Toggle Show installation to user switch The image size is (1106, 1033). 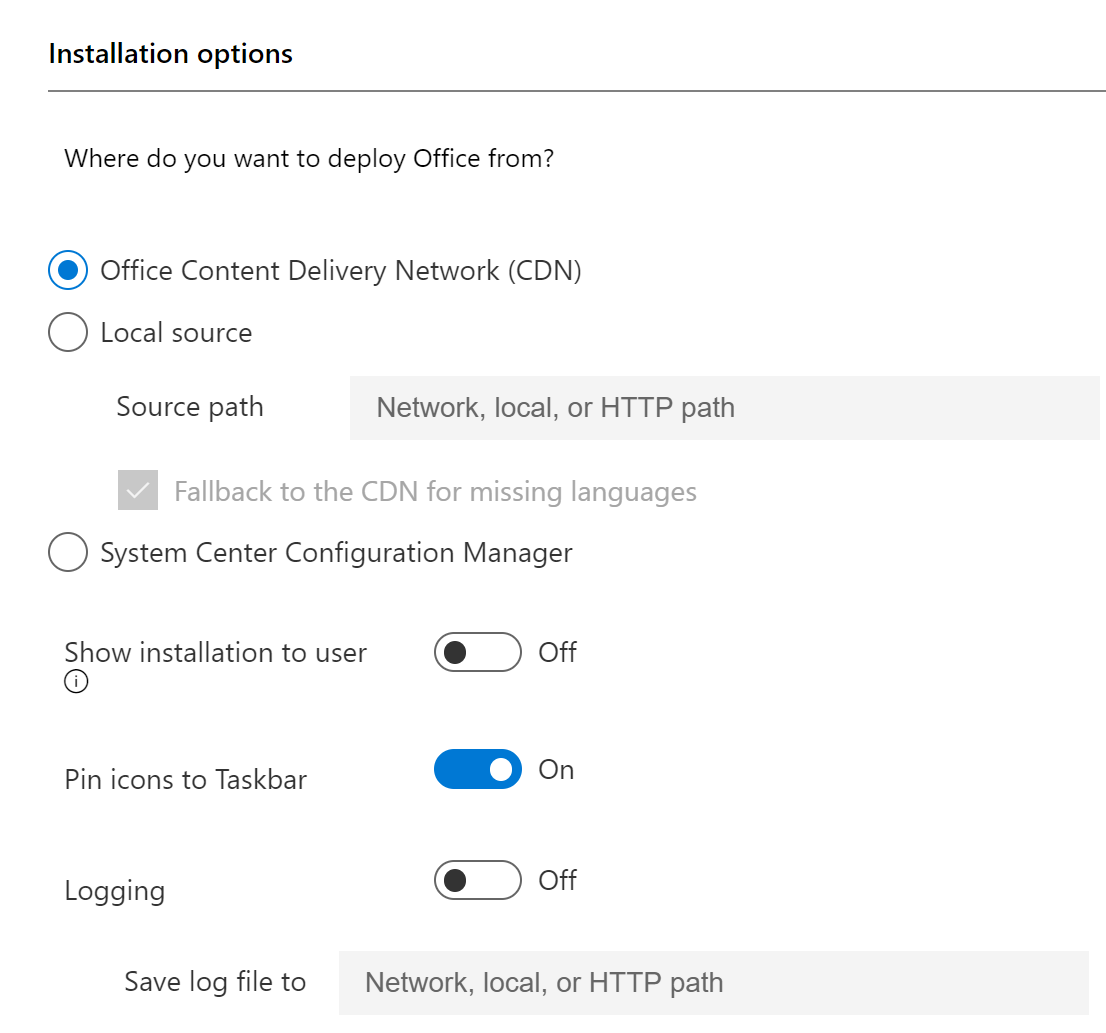478,652
